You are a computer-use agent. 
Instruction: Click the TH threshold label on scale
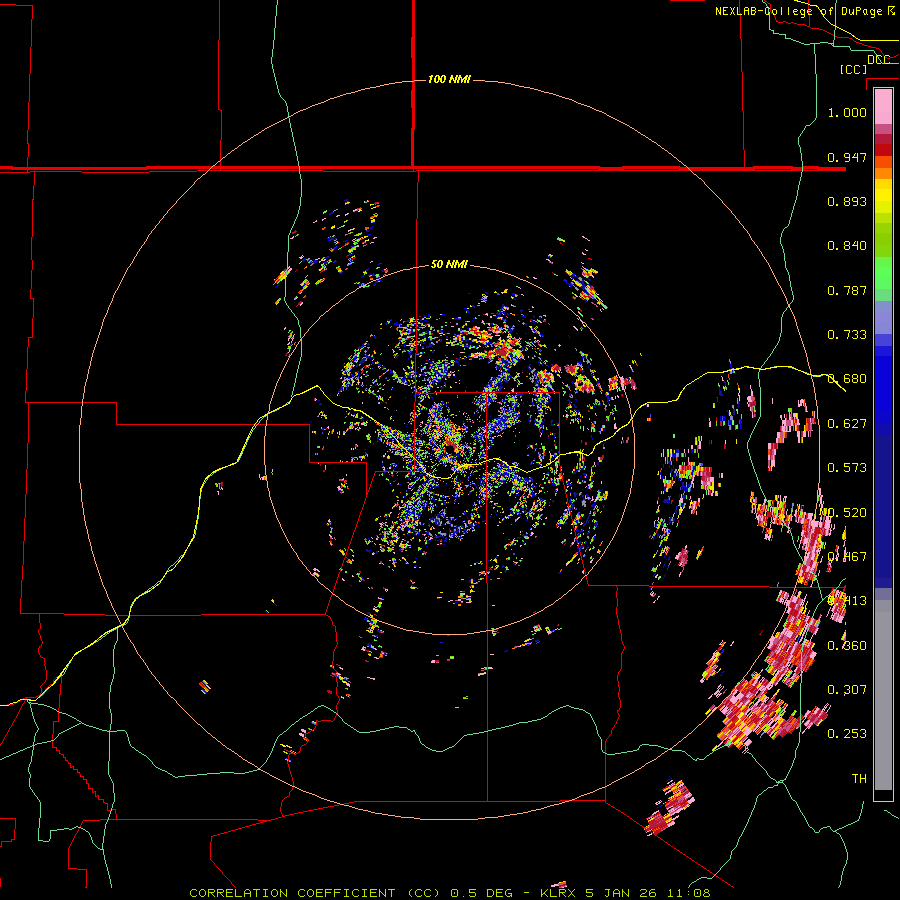click(x=859, y=779)
